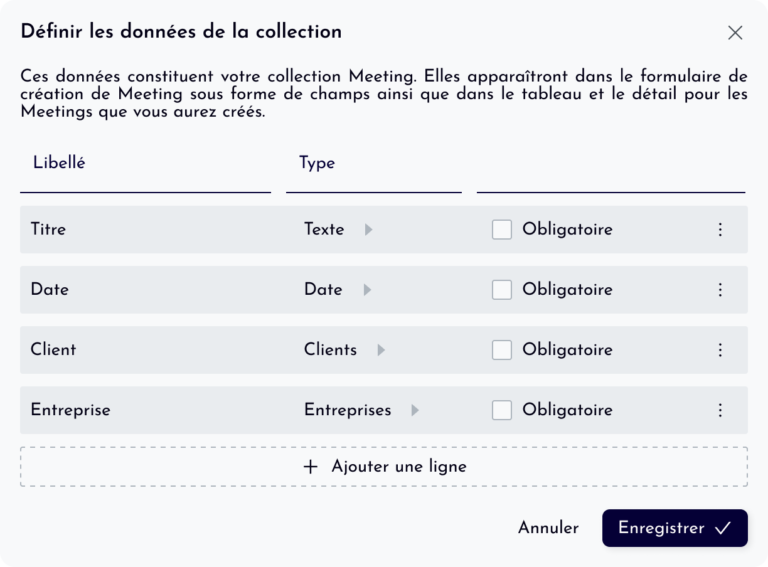Save with the Enregistrer button
Viewport: 768px width, 567px height.
[x=674, y=528]
